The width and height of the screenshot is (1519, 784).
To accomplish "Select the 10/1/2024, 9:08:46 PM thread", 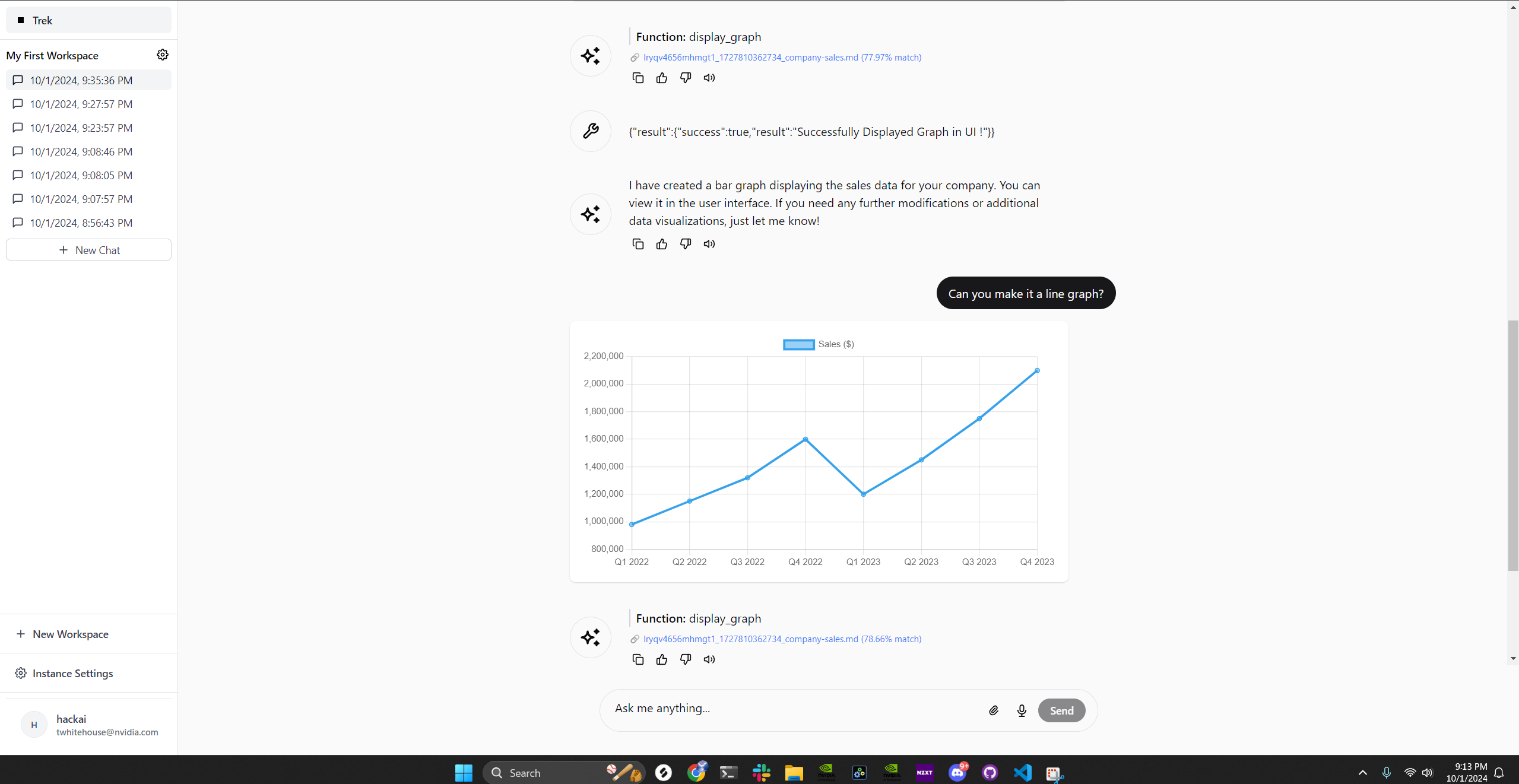I will tap(81, 151).
